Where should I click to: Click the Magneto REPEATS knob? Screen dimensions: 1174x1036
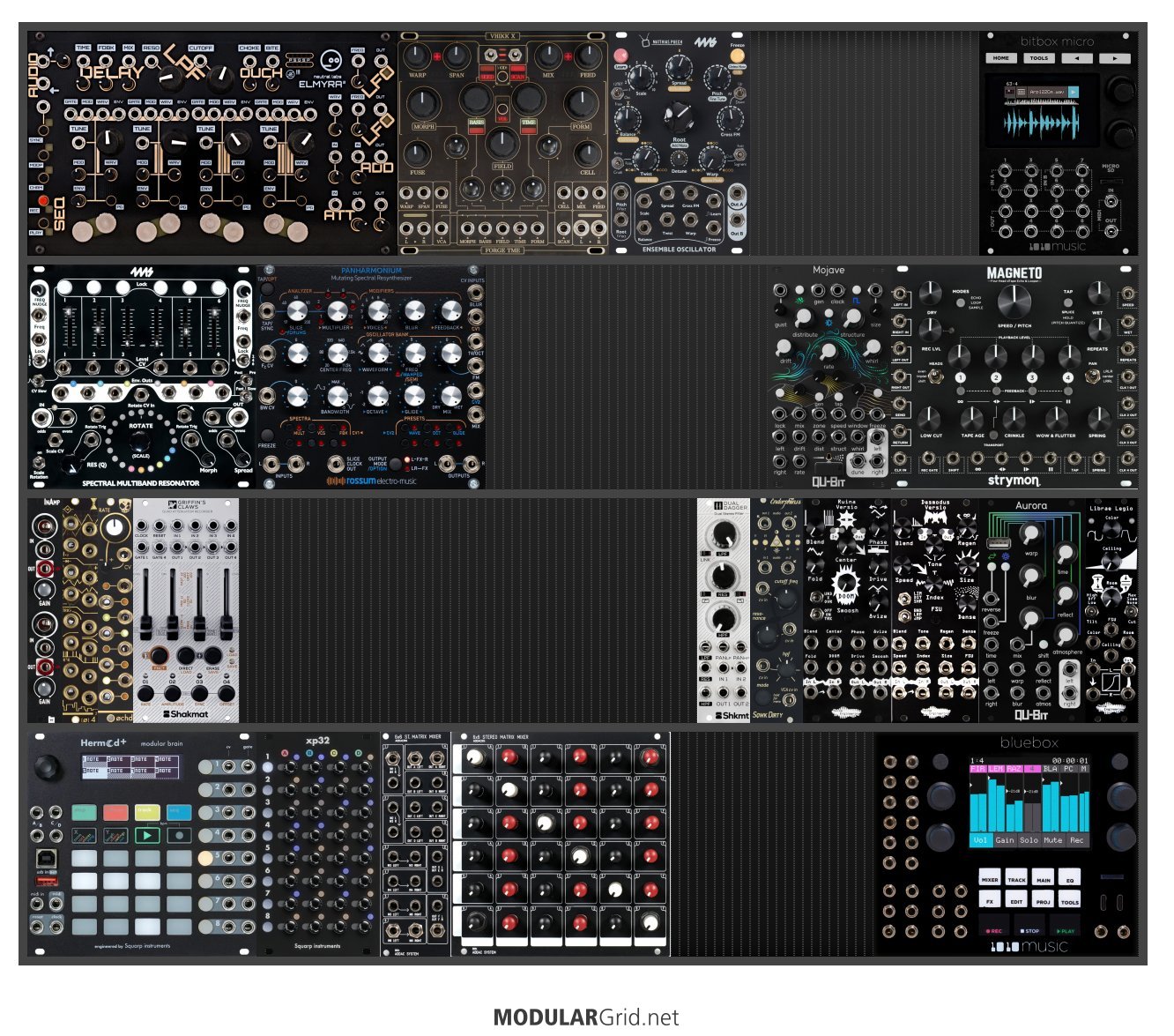[1098, 330]
